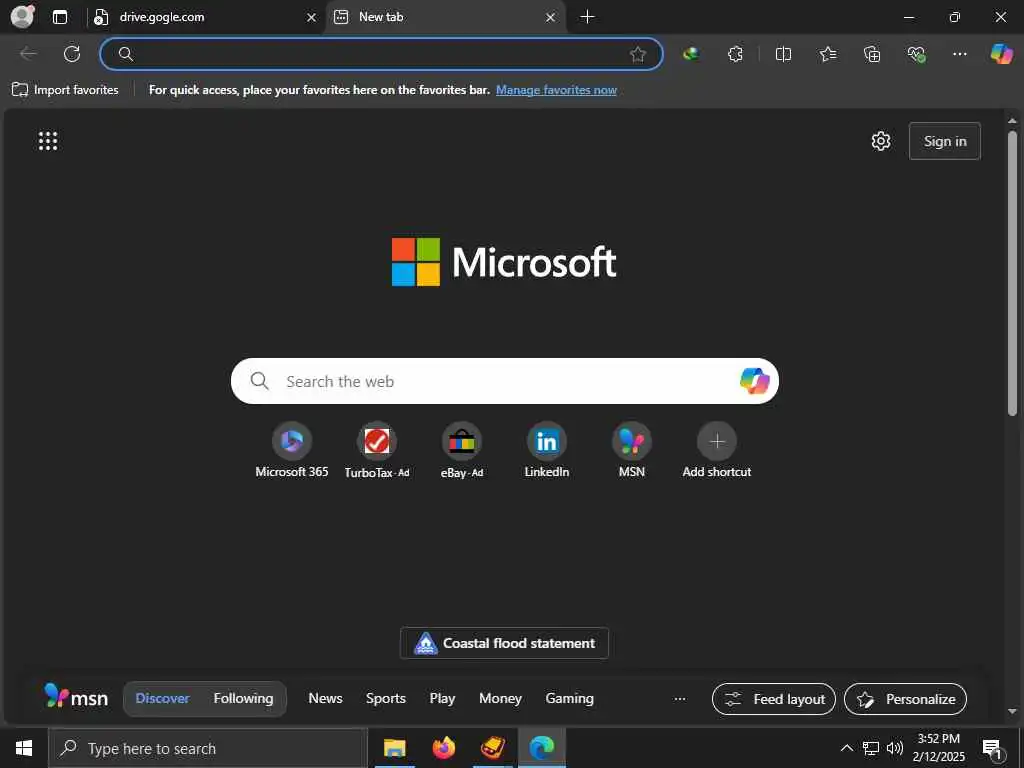
Task: Open the TurboTax shortcut
Action: (377, 451)
